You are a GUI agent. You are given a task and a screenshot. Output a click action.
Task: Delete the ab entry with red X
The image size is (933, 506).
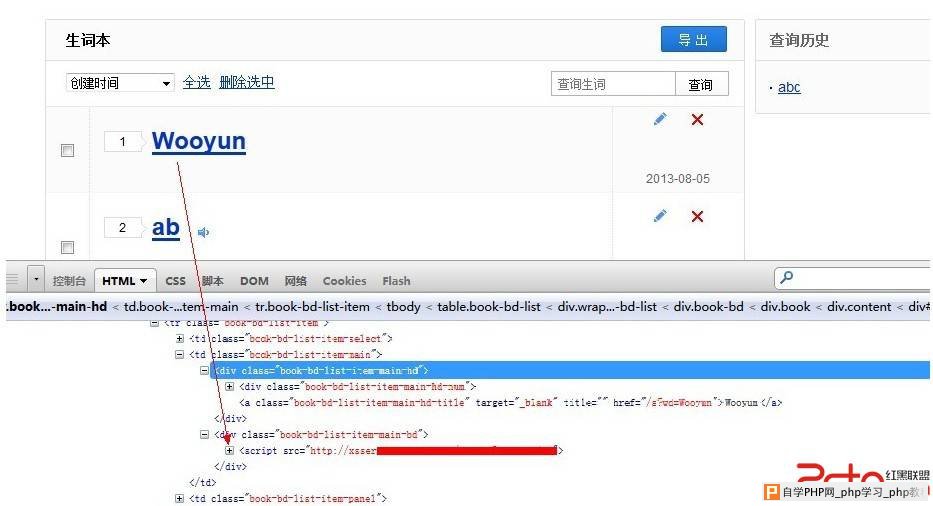tap(697, 216)
